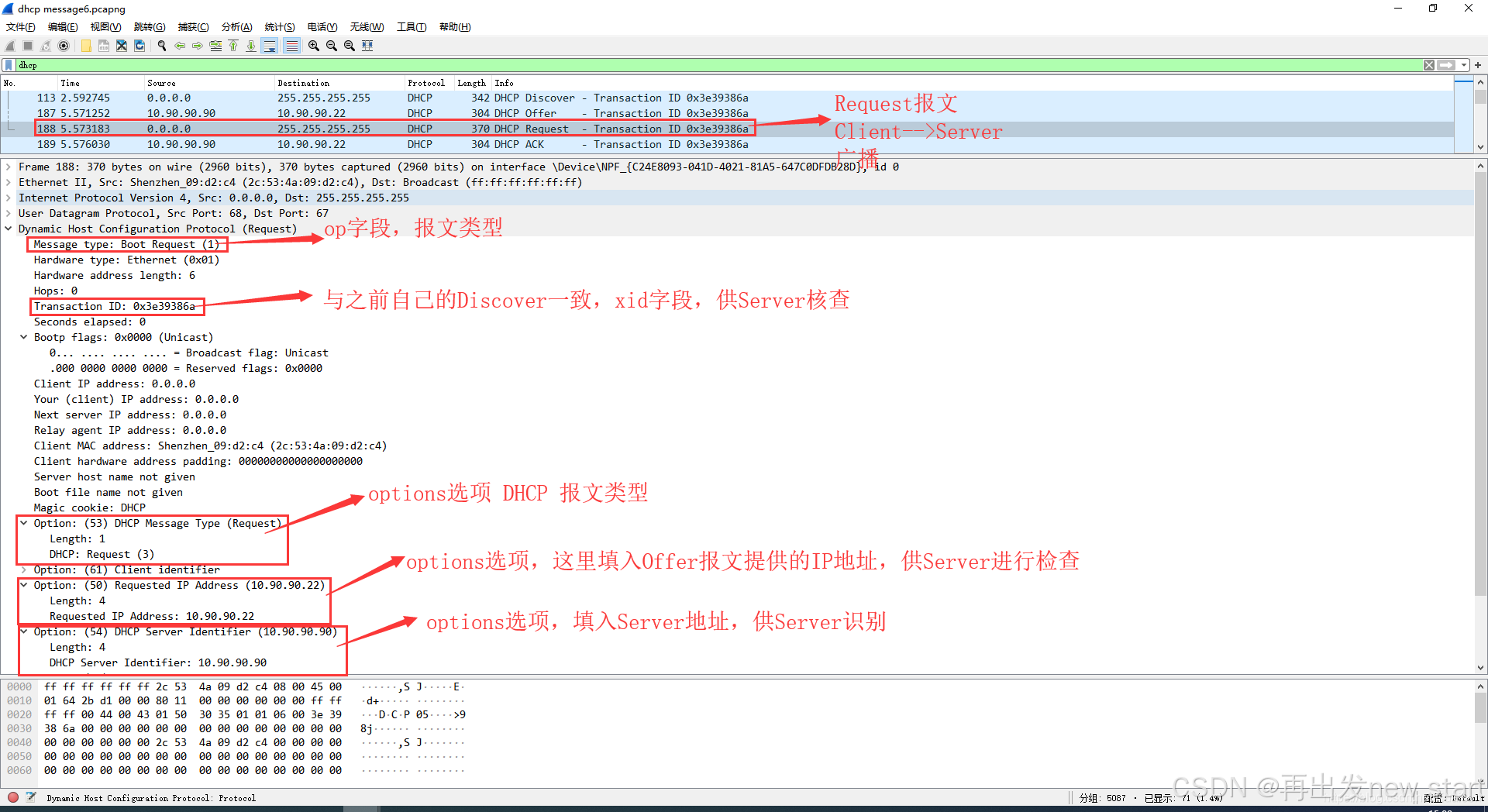This screenshot has height=812, width=1488.
Task: Open Find Packet magnifier tool
Action: (x=162, y=46)
